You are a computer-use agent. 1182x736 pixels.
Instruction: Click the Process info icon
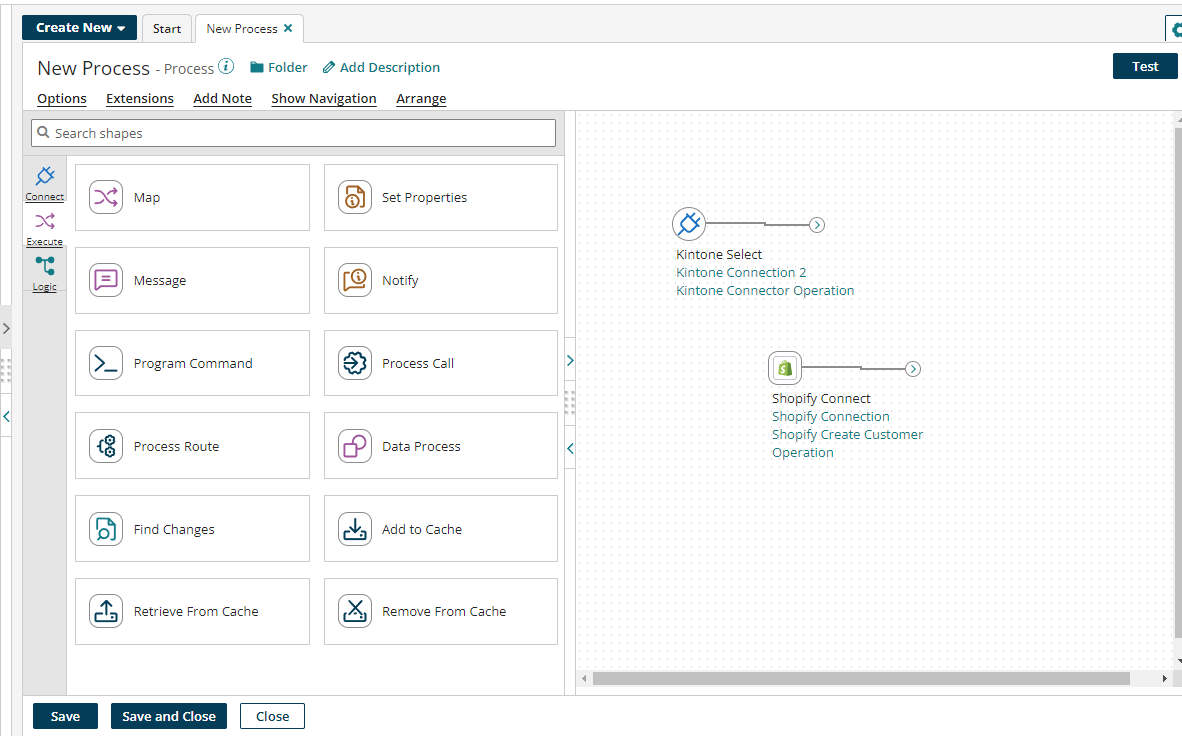[x=226, y=67]
